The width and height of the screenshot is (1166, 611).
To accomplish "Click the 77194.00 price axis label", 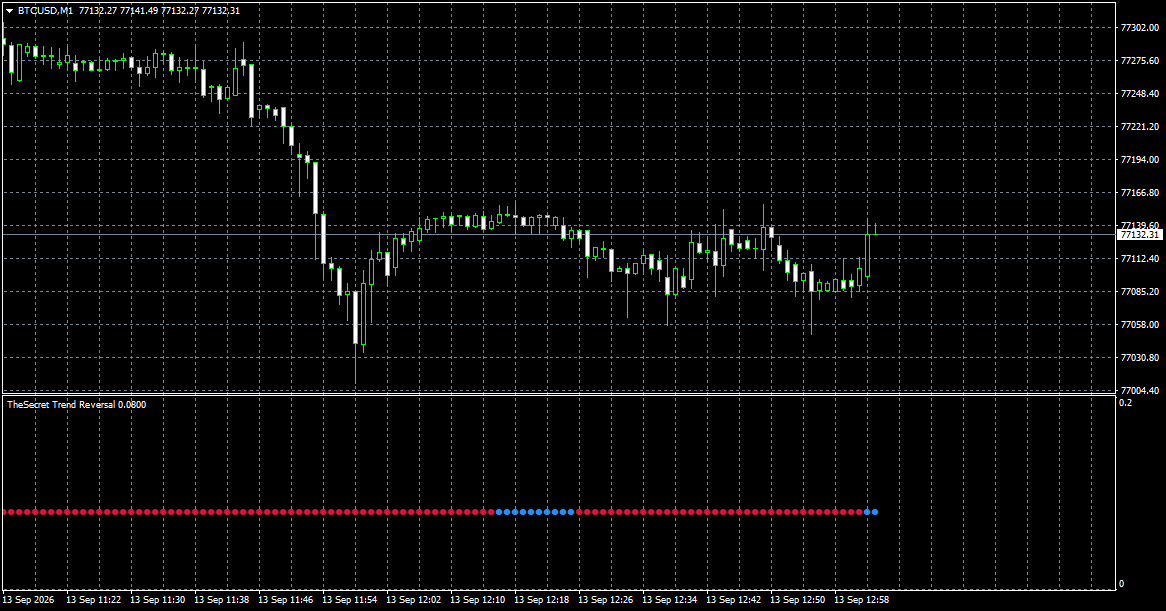I will point(1139,160).
